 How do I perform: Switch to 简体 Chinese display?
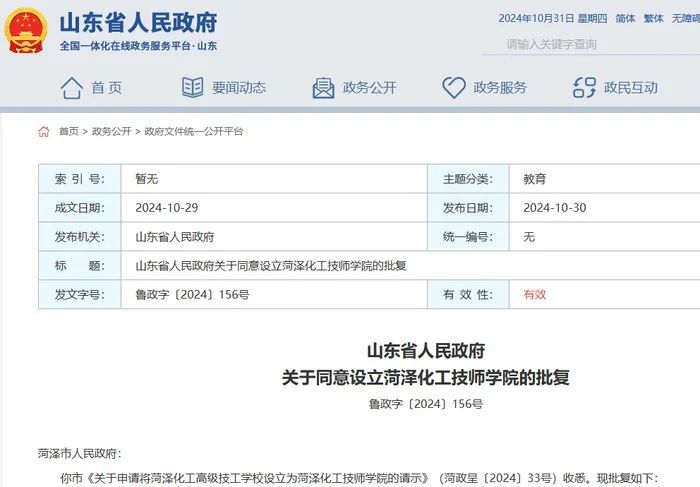point(625,18)
